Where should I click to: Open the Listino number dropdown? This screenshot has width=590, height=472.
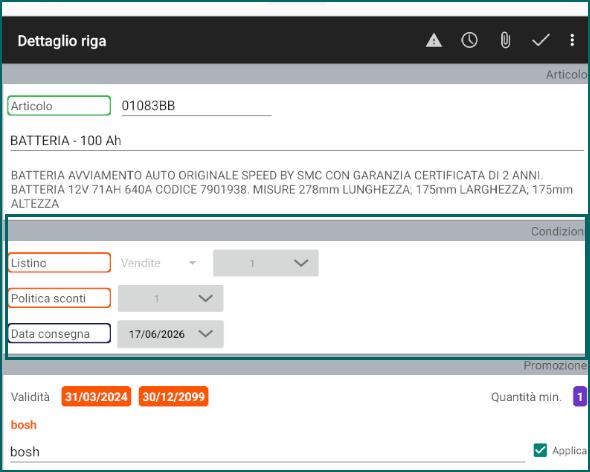coord(266,263)
